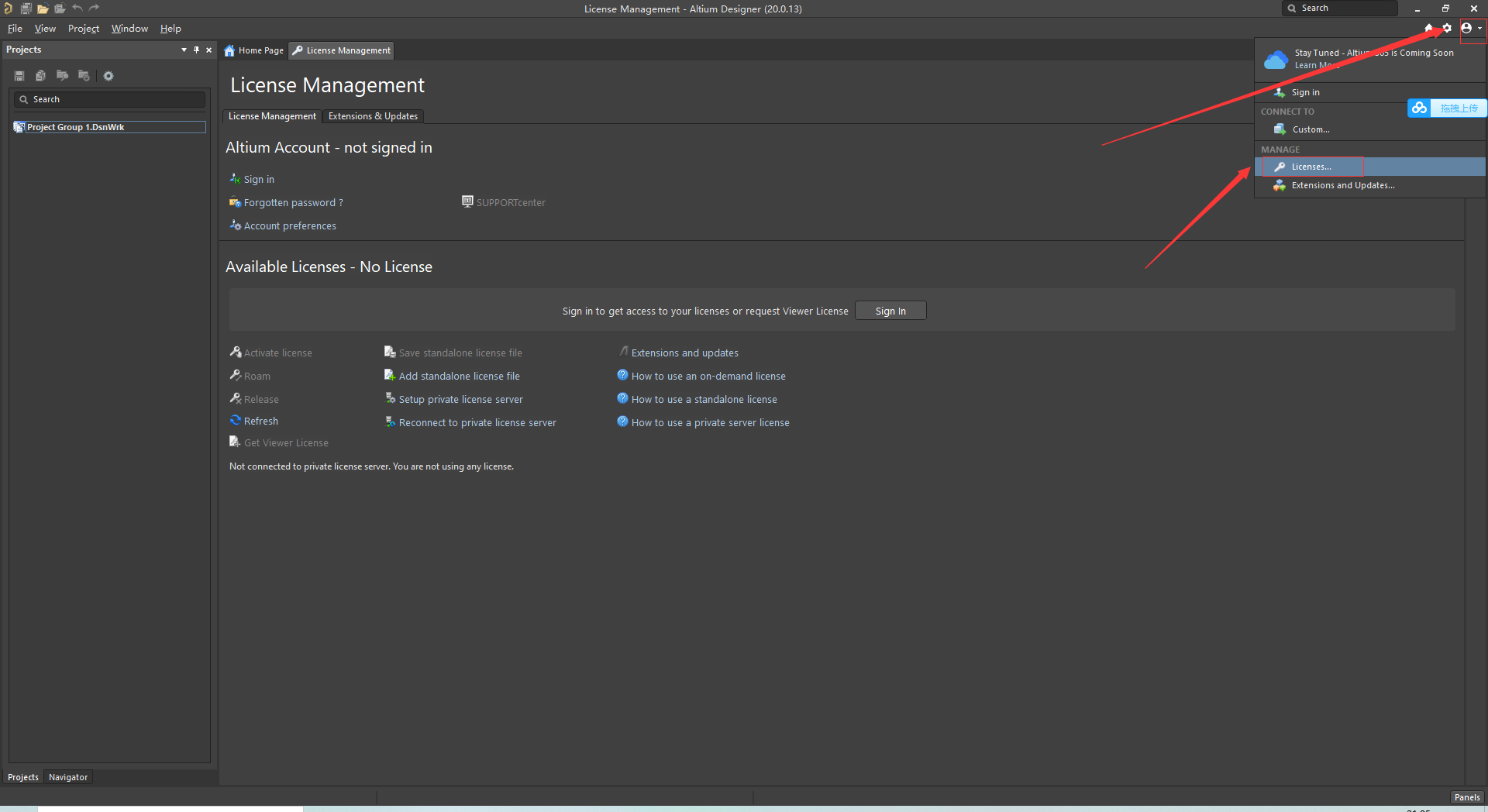Click Activate license option
This screenshot has height=812, width=1488.
(x=277, y=353)
